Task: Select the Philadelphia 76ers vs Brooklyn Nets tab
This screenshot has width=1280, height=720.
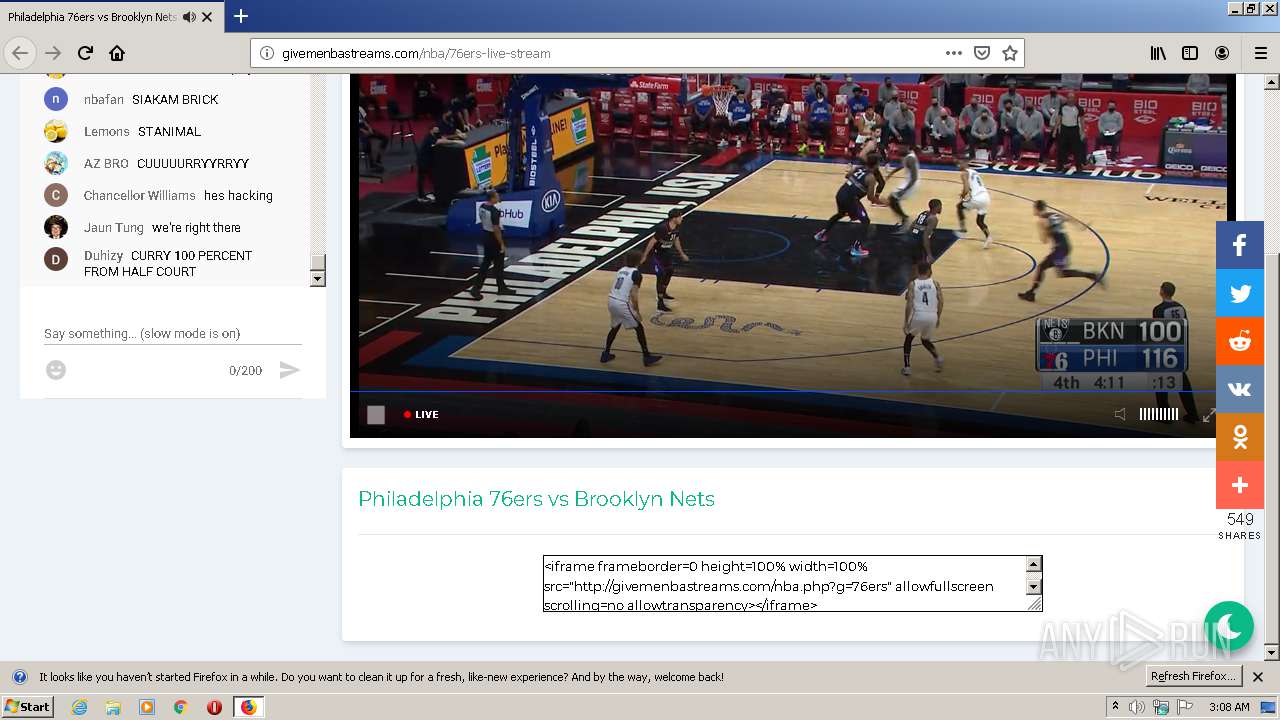Action: tap(111, 17)
